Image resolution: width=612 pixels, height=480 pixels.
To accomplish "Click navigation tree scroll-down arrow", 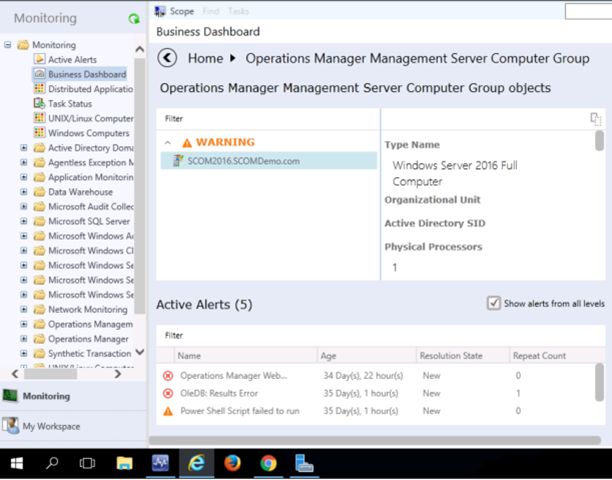I will click(x=140, y=352).
